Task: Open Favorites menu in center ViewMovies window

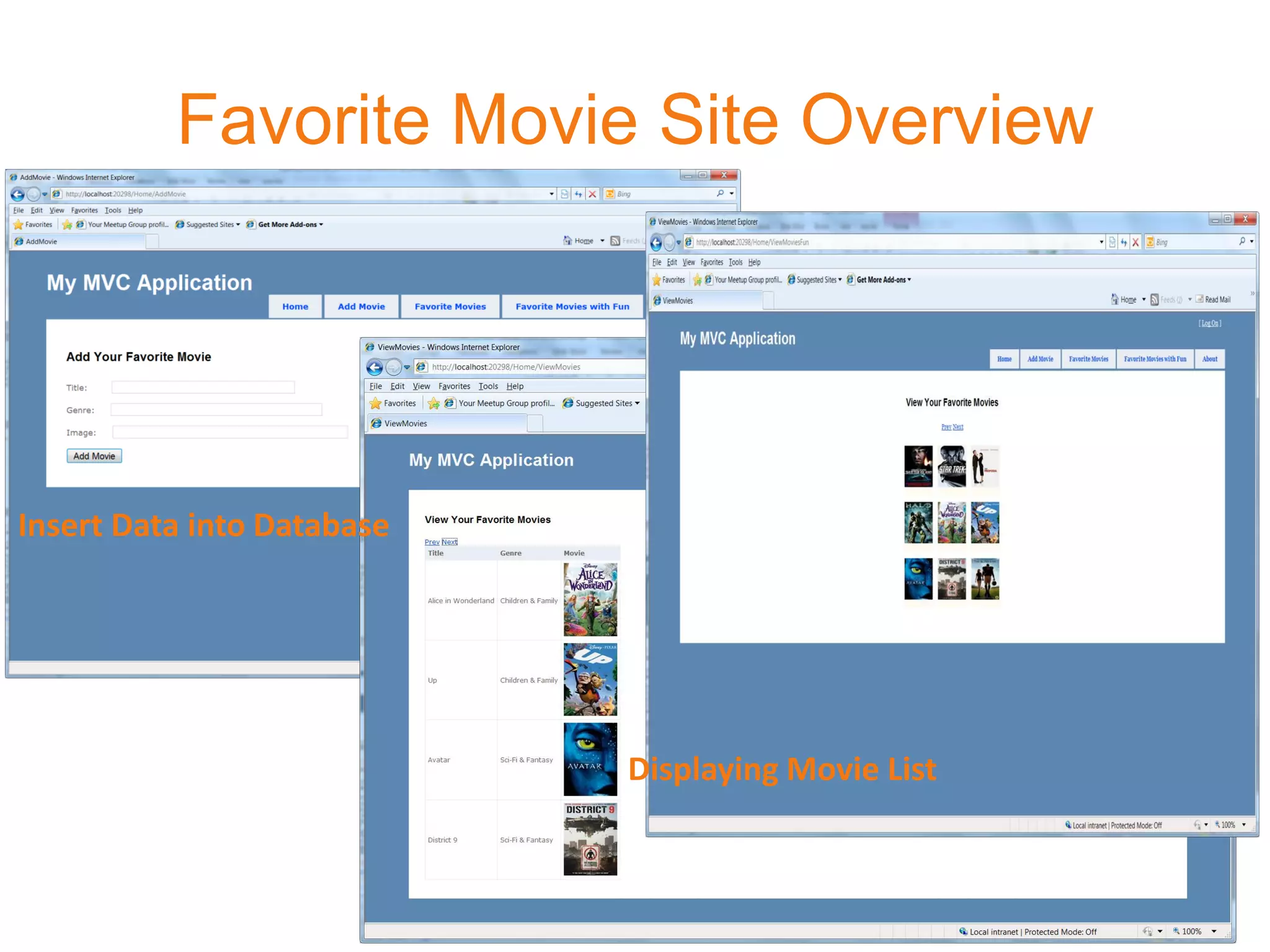Action: (455, 386)
